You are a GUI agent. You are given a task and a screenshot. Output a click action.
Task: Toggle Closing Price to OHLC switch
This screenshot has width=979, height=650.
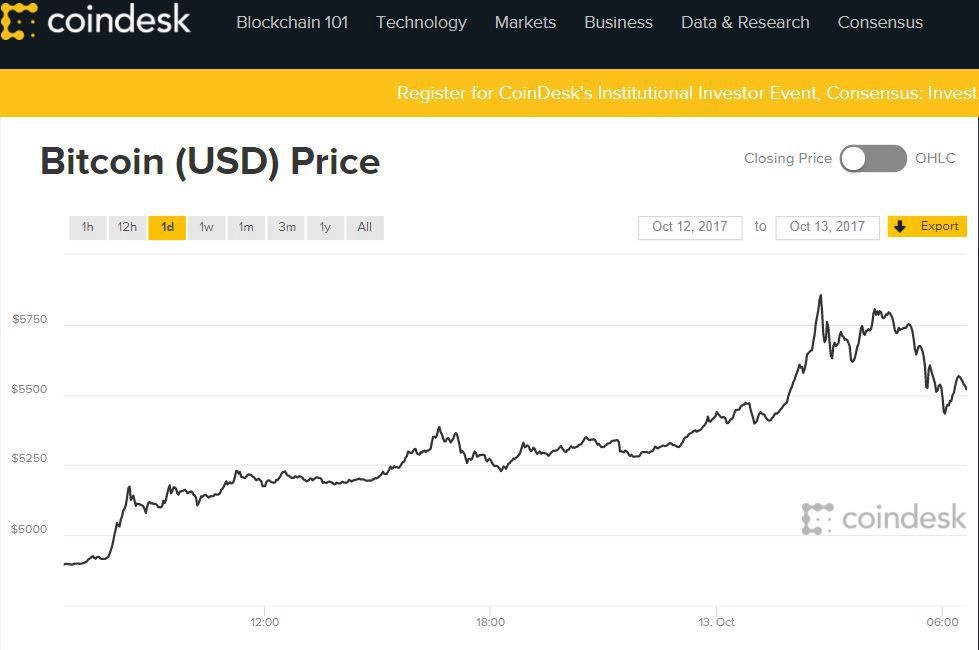coord(872,159)
